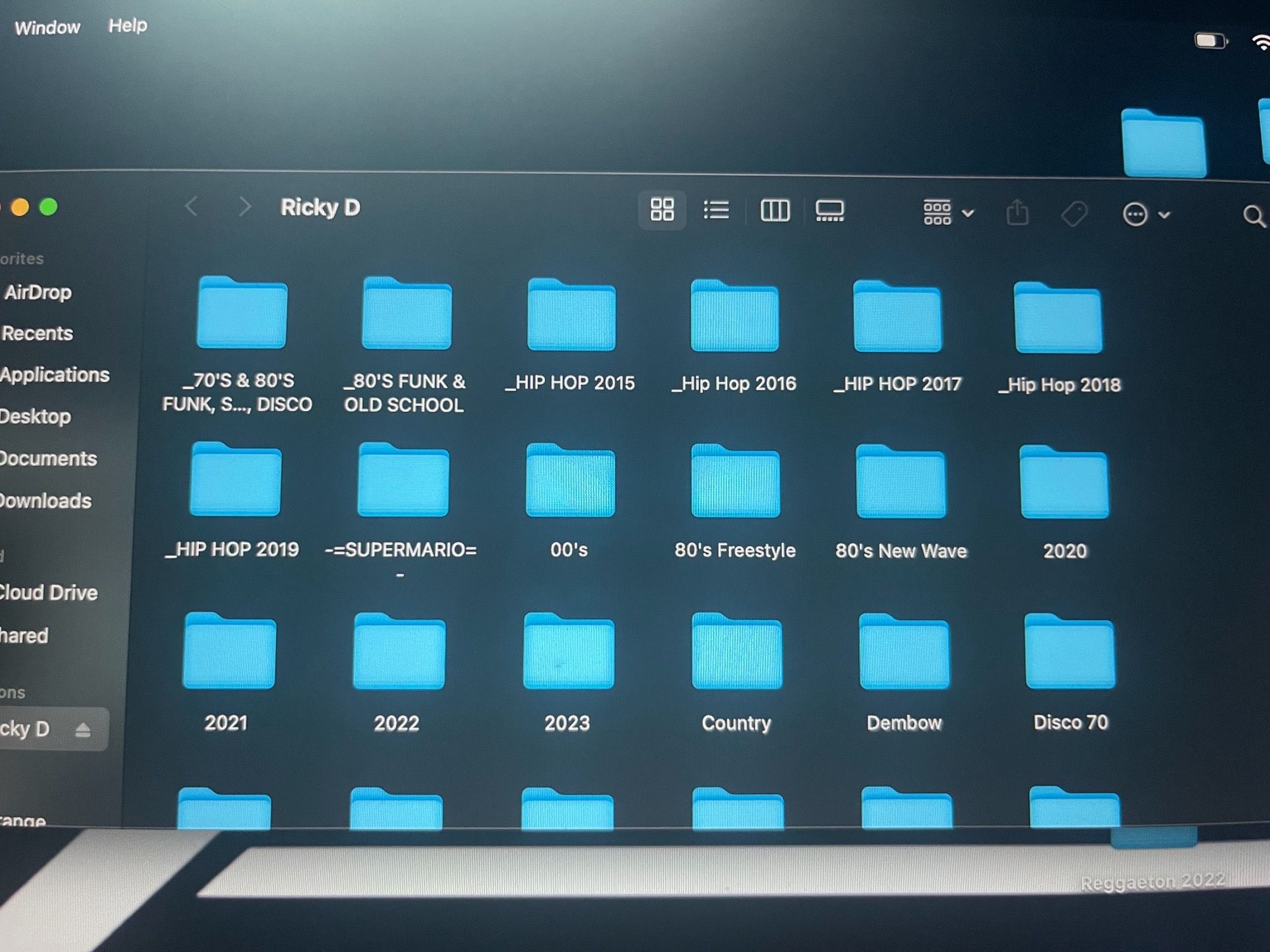Click the Finder search magnifier icon
Screen dimensions: 1270x952
pos(1253,216)
